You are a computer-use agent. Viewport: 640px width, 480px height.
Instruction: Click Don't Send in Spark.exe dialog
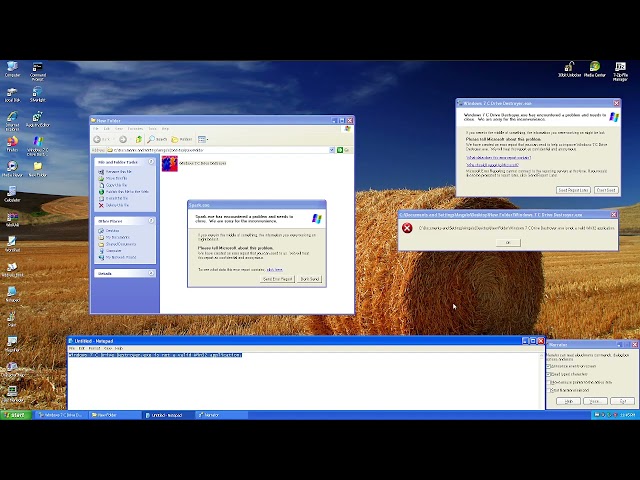point(310,279)
